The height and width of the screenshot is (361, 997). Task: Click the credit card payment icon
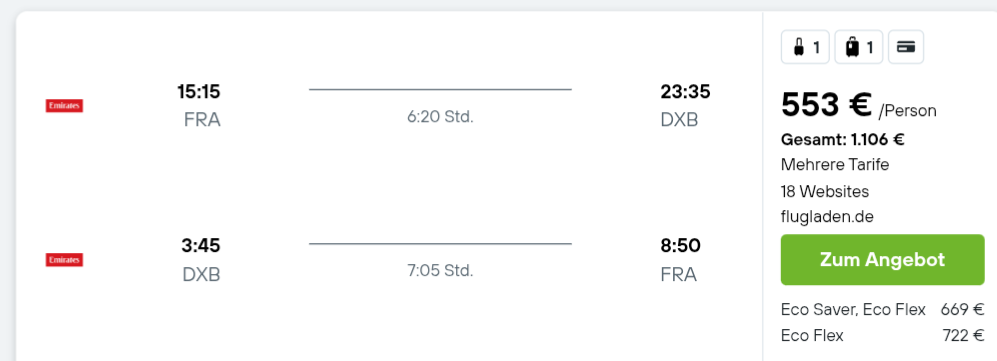coord(905,47)
